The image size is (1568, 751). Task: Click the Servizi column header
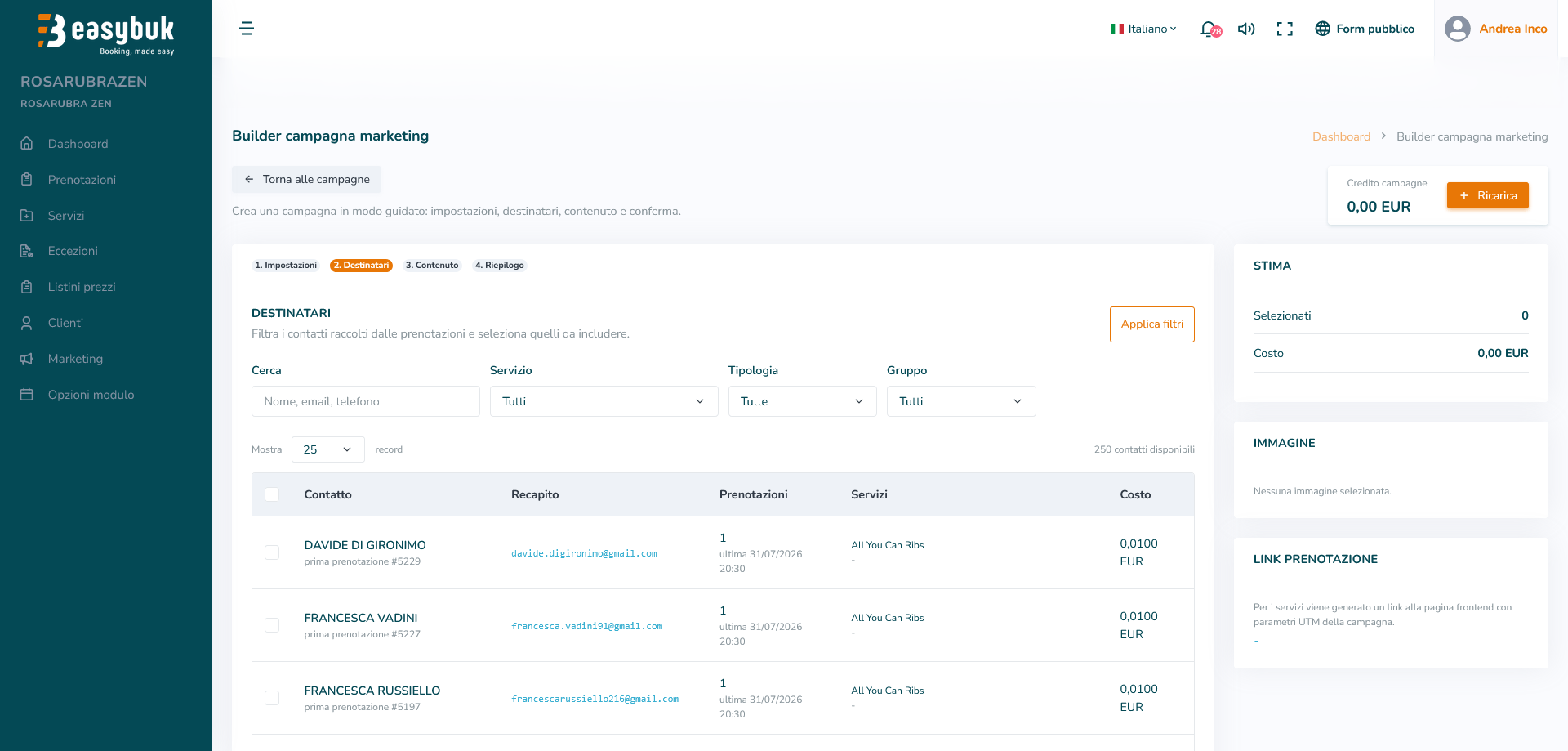coord(869,494)
